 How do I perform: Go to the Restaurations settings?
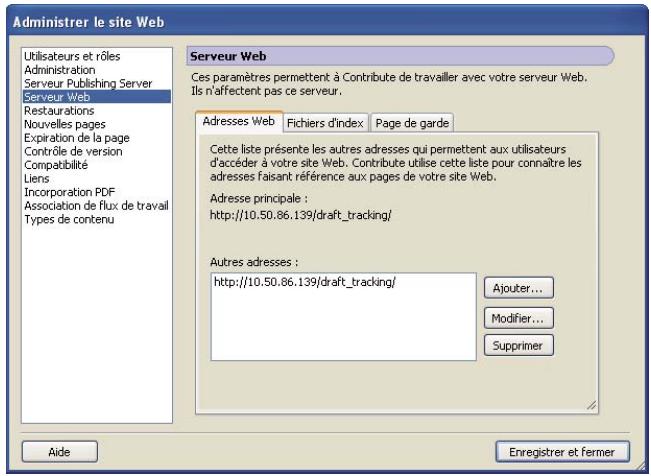point(97,110)
